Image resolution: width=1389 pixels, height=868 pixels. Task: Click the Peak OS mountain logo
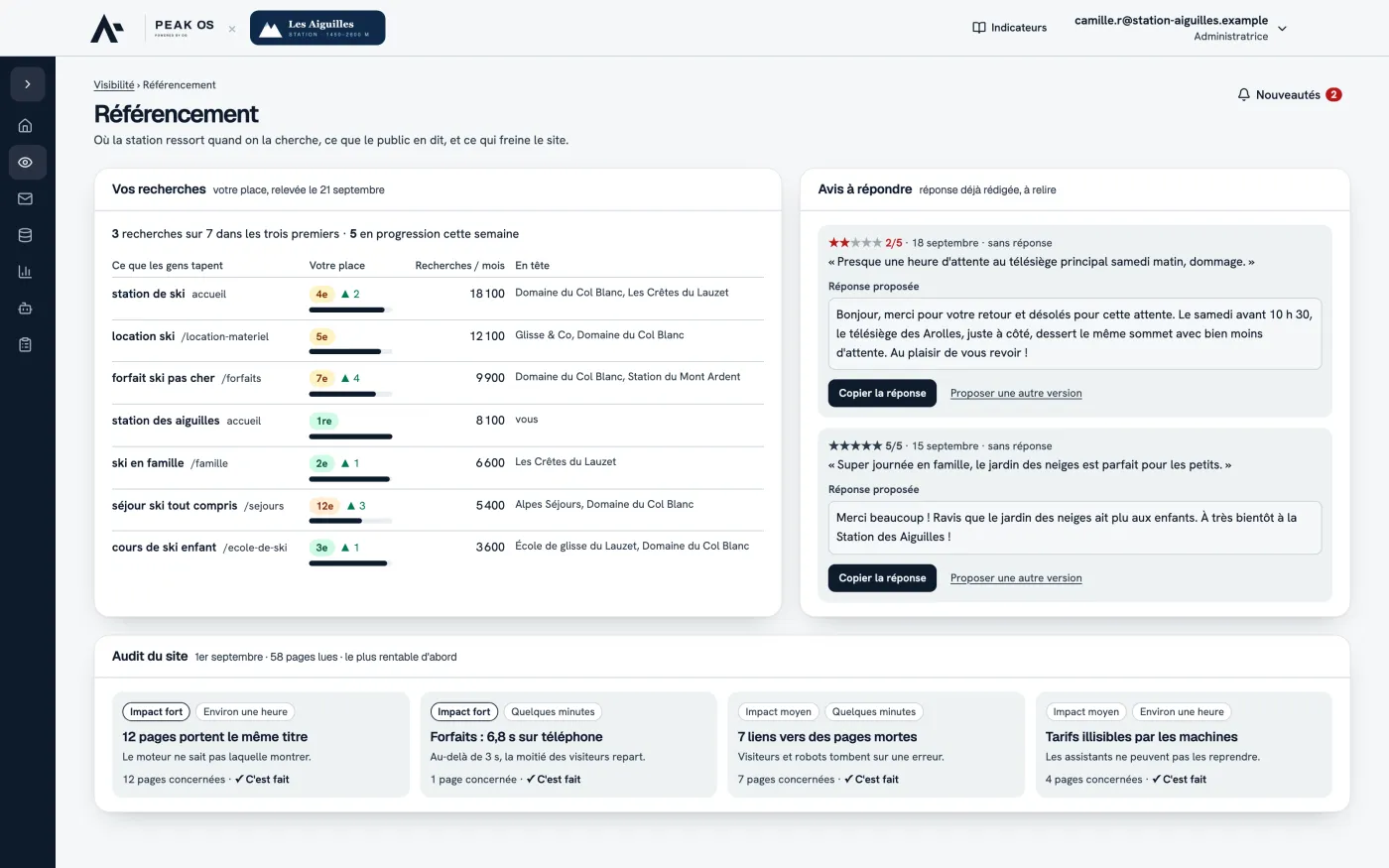point(107,28)
